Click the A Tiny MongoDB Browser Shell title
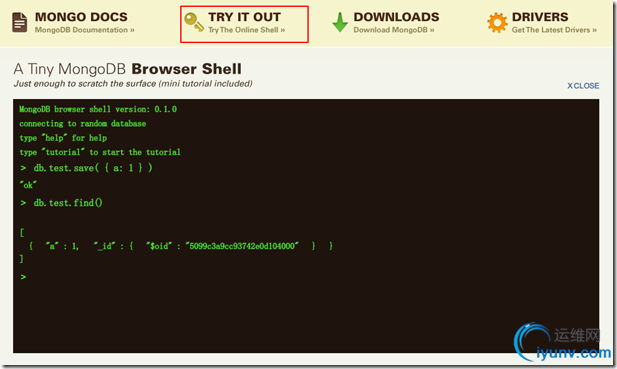The image size is (617, 369). coord(127,69)
